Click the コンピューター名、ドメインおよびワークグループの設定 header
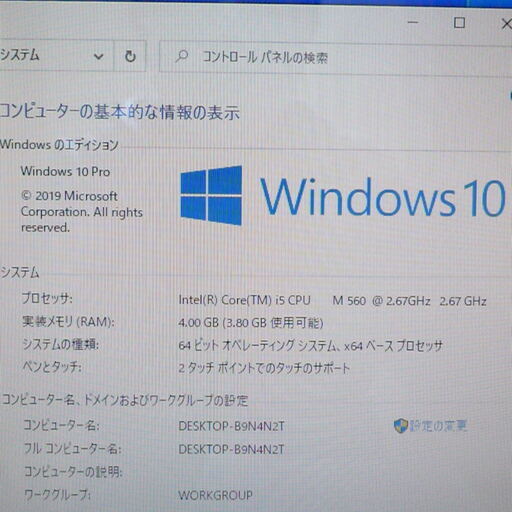512x512 pixels. [125, 400]
